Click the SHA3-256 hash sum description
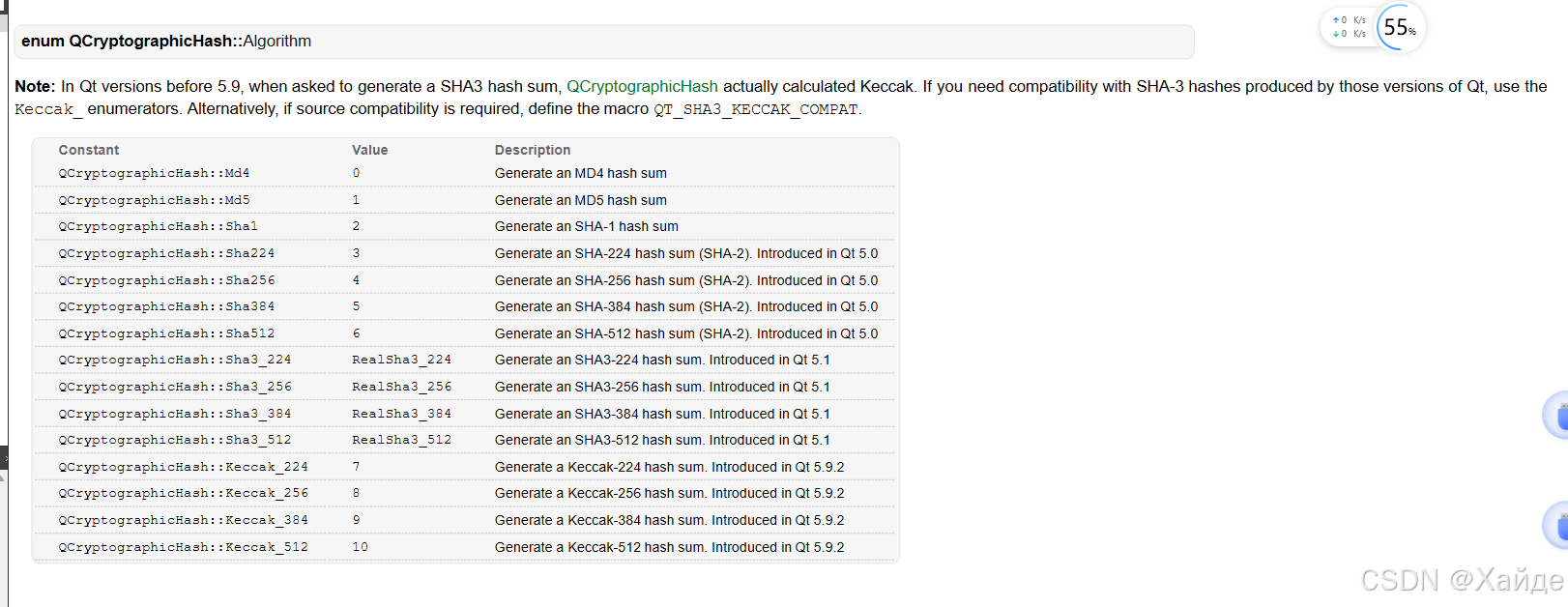 tap(662, 387)
